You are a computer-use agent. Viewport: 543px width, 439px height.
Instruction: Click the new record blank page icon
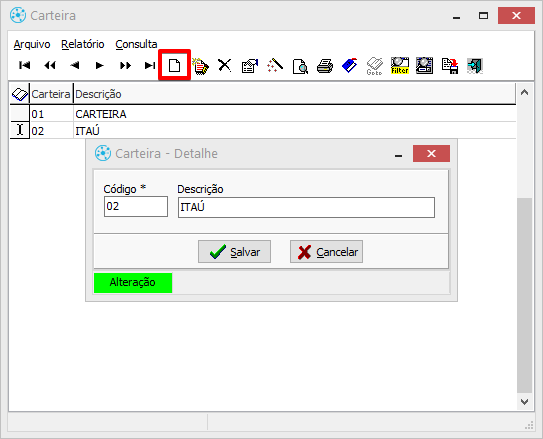pos(174,65)
